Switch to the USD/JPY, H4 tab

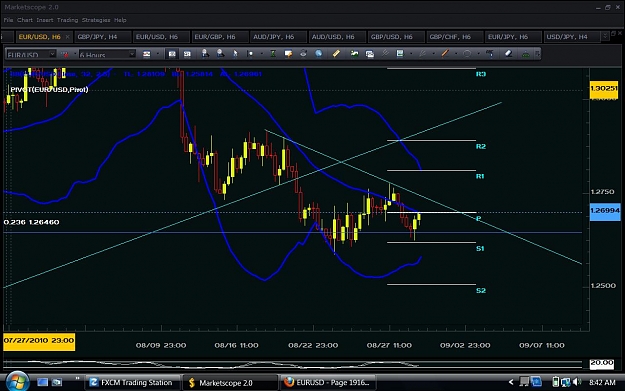pos(571,37)
